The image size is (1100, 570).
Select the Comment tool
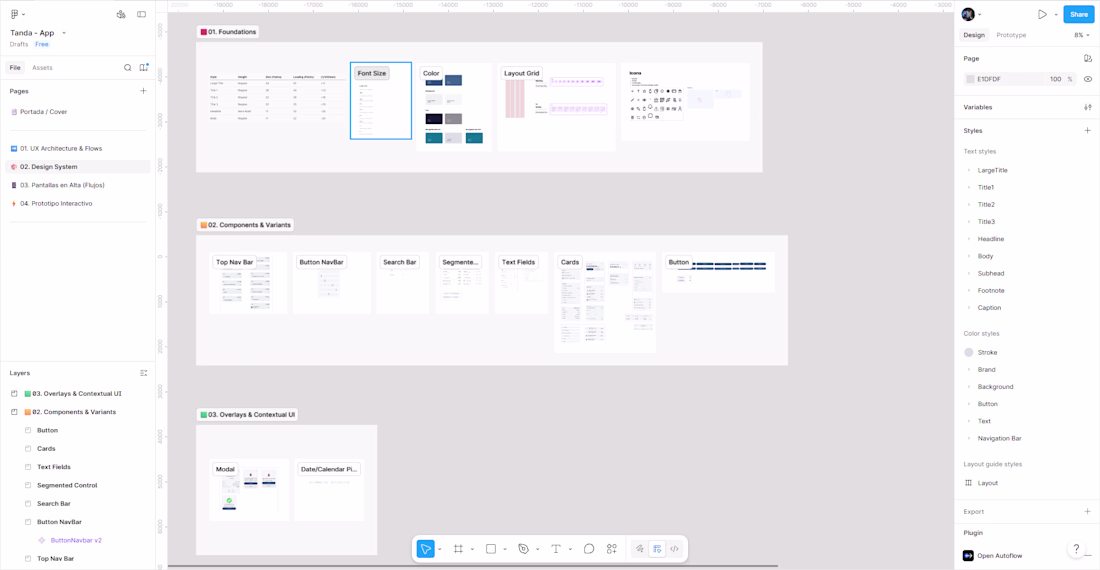[589, 549]
